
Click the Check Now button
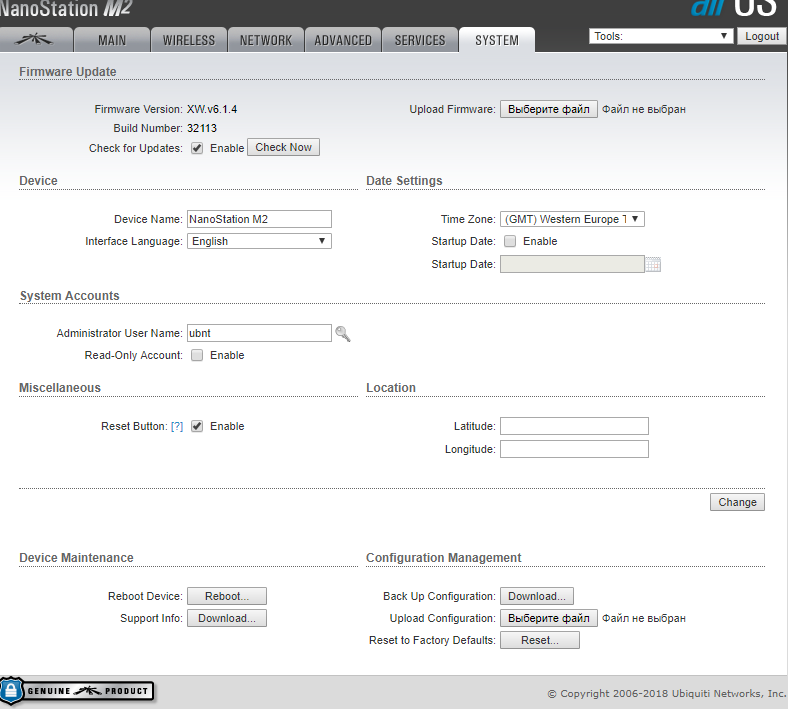(x=283, y=147)
